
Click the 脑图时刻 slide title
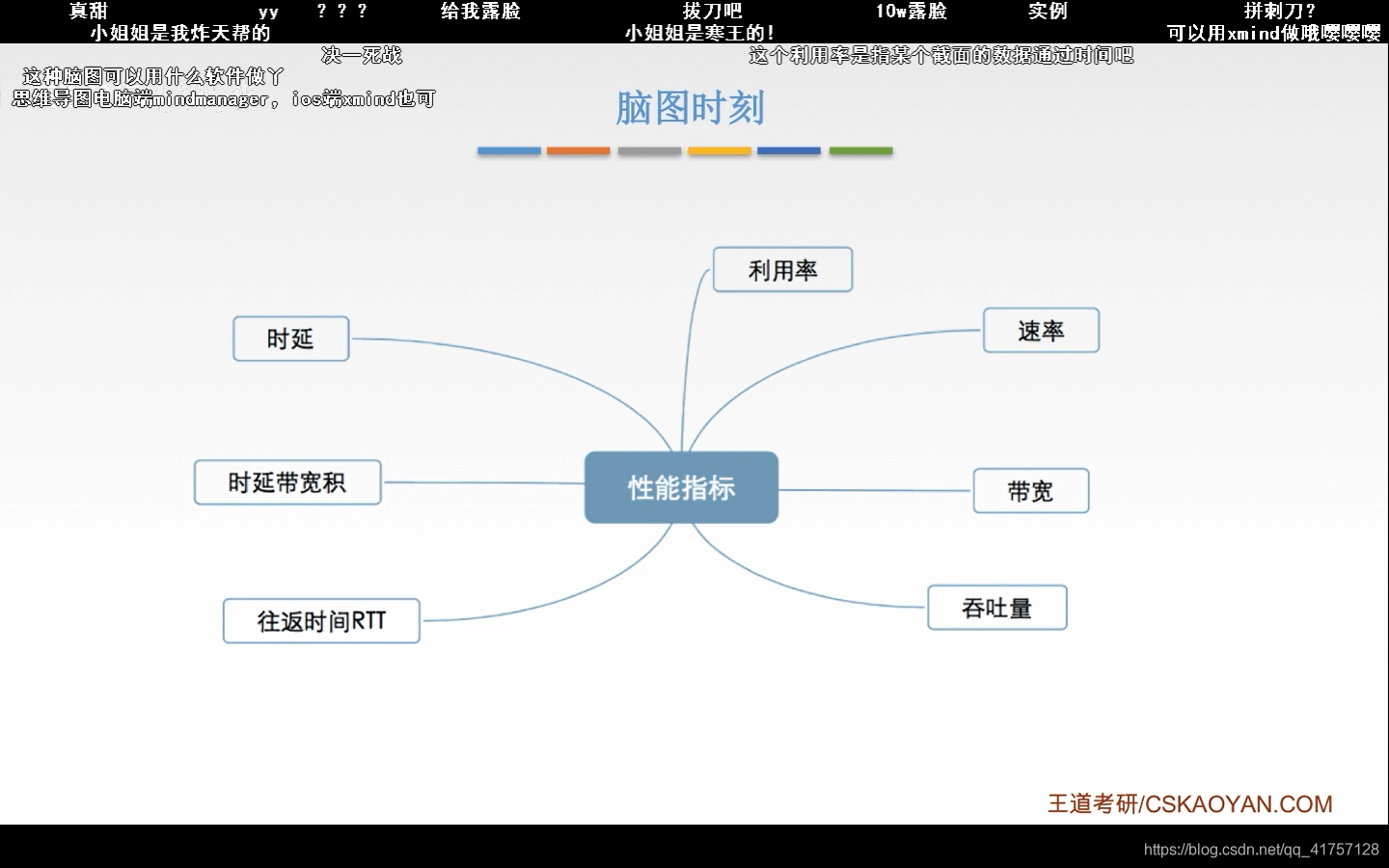point(690,108)
